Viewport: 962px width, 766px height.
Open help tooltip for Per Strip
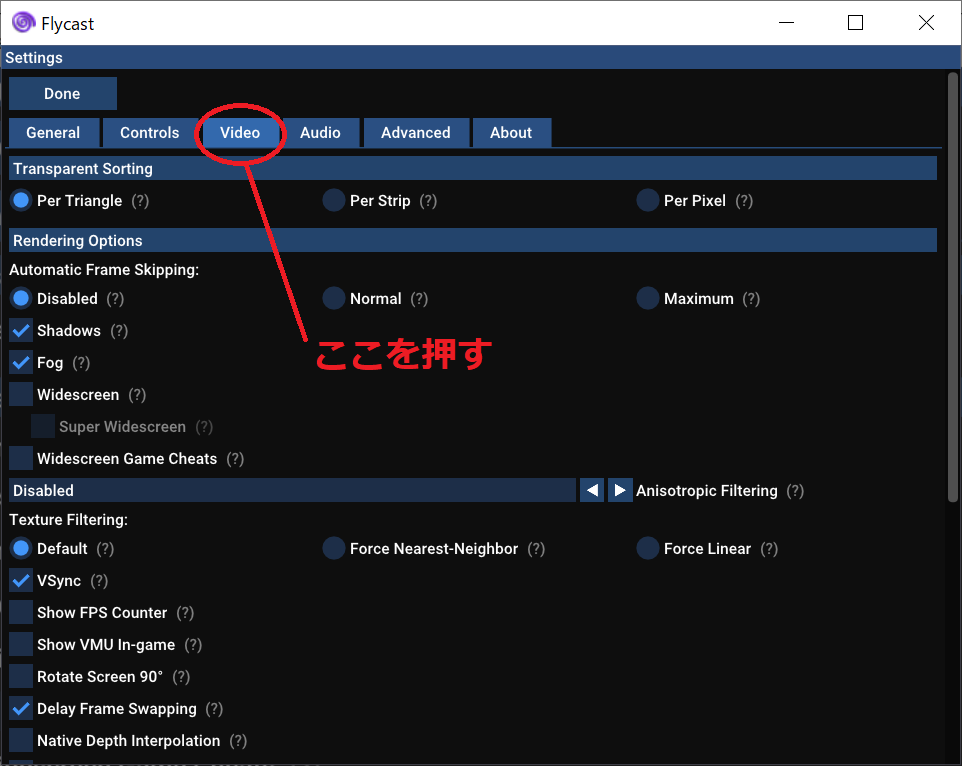(x=428, y=201)
